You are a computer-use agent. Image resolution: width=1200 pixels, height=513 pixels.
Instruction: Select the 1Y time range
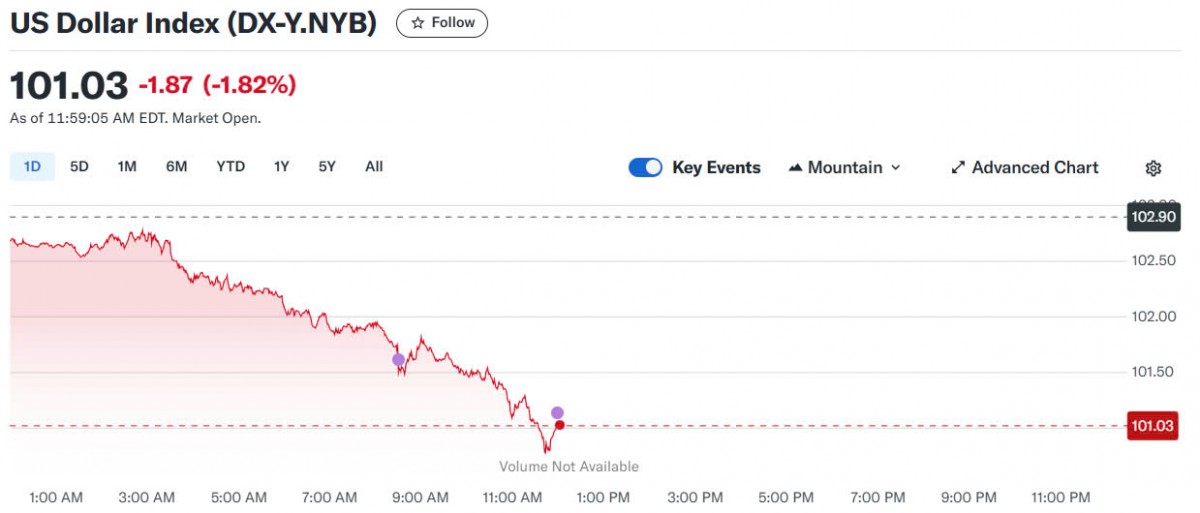pos(281,167)
